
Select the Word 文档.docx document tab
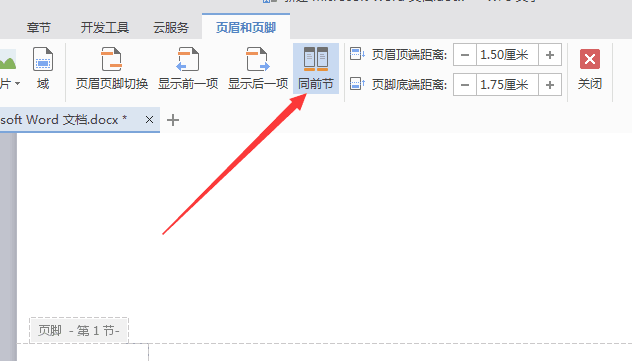80,120
